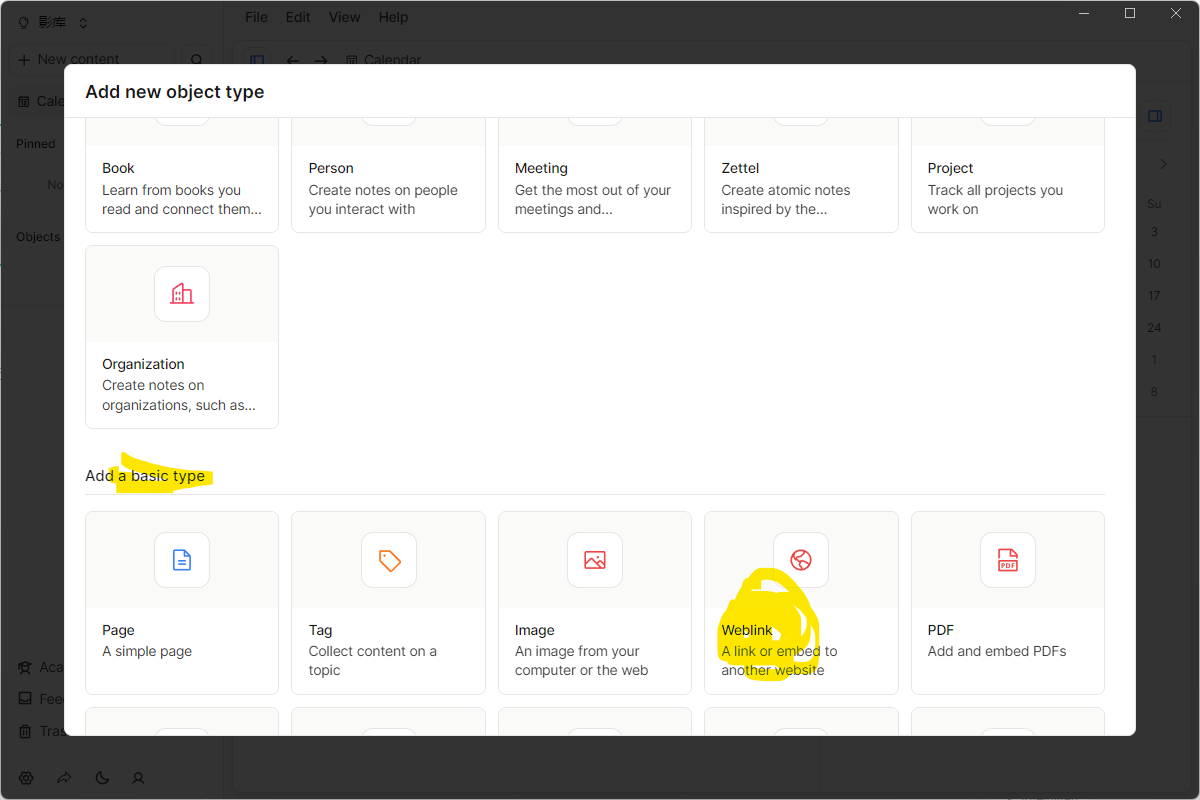1200x800 pixels.
Task: Add the Book object type
Action: [x=182, y=188]
